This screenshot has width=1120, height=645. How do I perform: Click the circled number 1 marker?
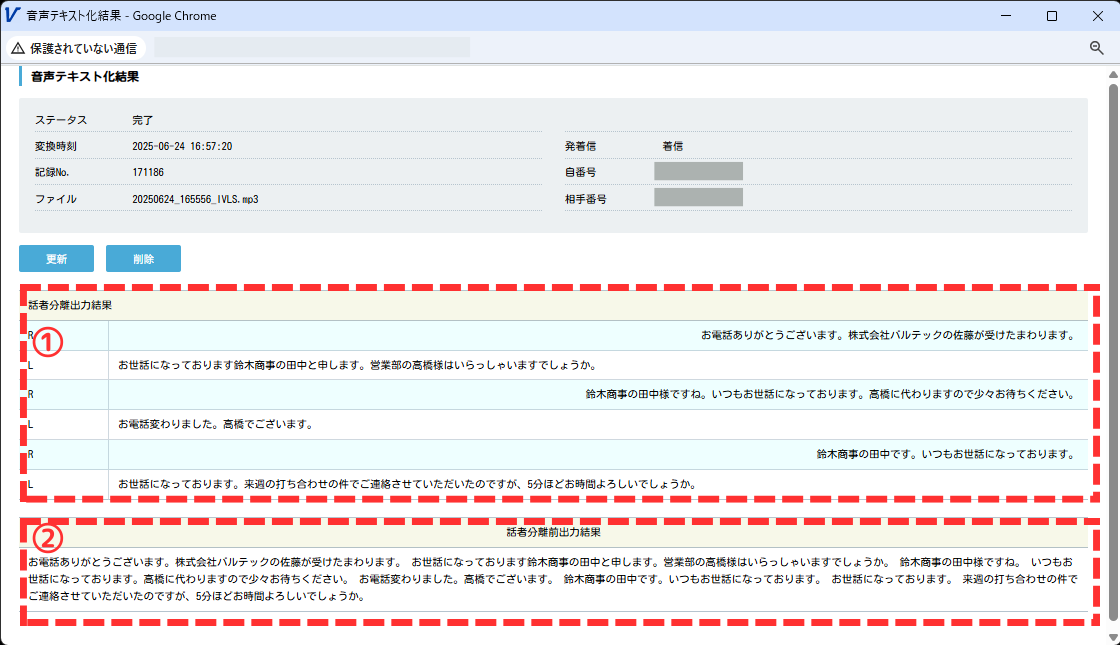[x=49, y=342]
